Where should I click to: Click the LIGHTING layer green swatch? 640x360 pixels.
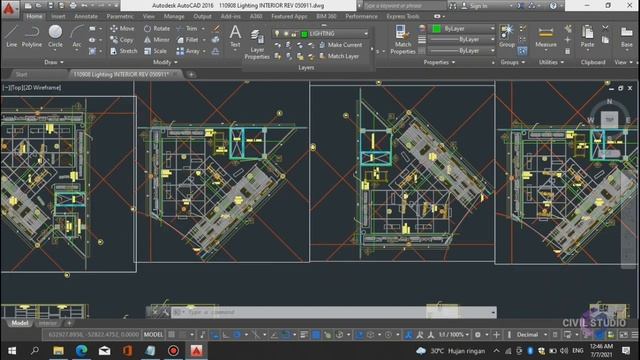click(x=304, y=34)
